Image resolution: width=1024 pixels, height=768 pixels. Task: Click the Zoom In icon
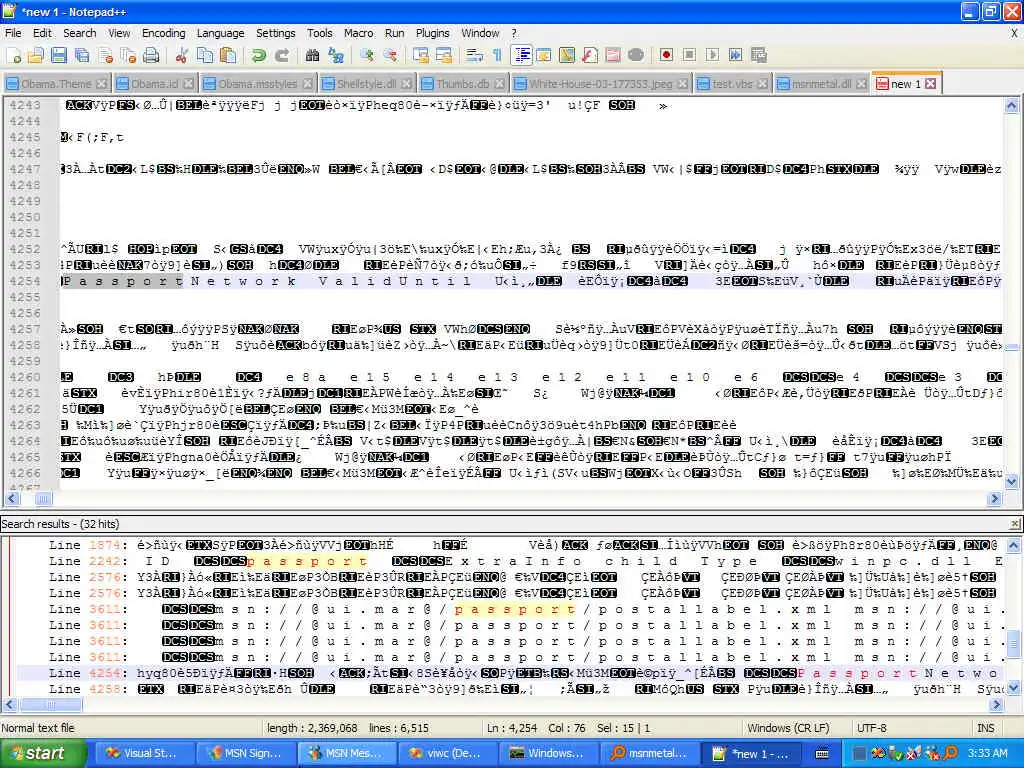tap(366, 56)
